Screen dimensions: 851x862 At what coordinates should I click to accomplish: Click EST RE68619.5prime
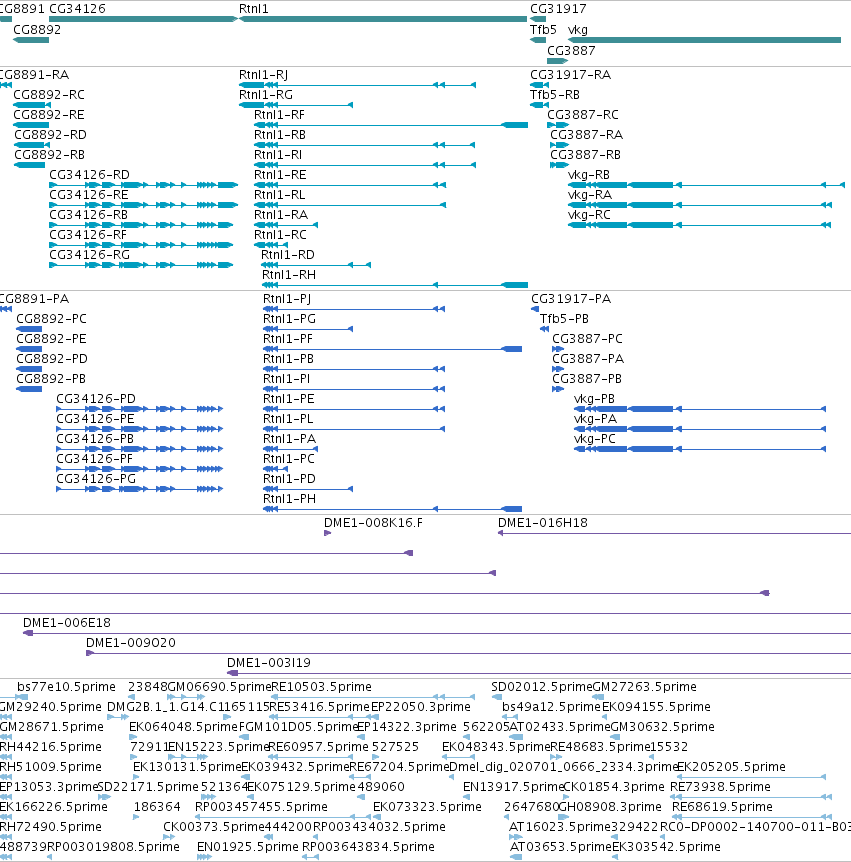point(722,806)
